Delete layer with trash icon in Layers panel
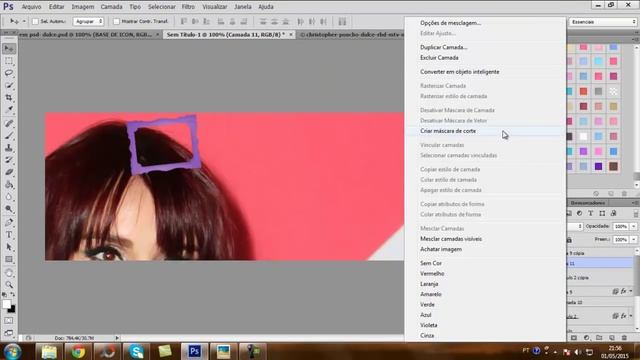 tap(624, 338)
